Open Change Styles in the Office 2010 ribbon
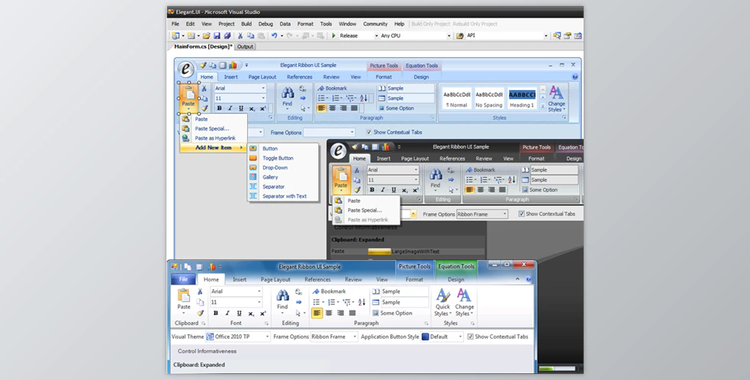 (464, 302)
